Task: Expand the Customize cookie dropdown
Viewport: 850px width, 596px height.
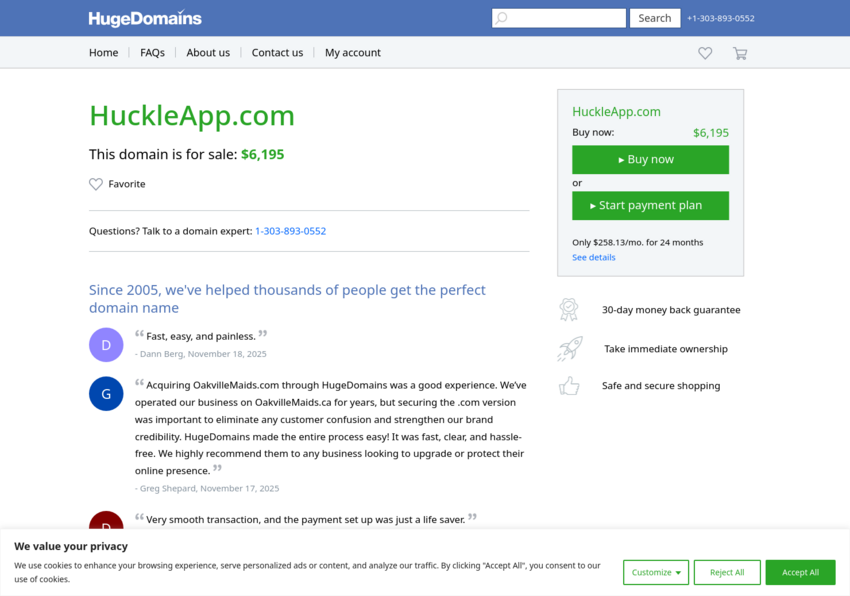Action: point(656,572)
